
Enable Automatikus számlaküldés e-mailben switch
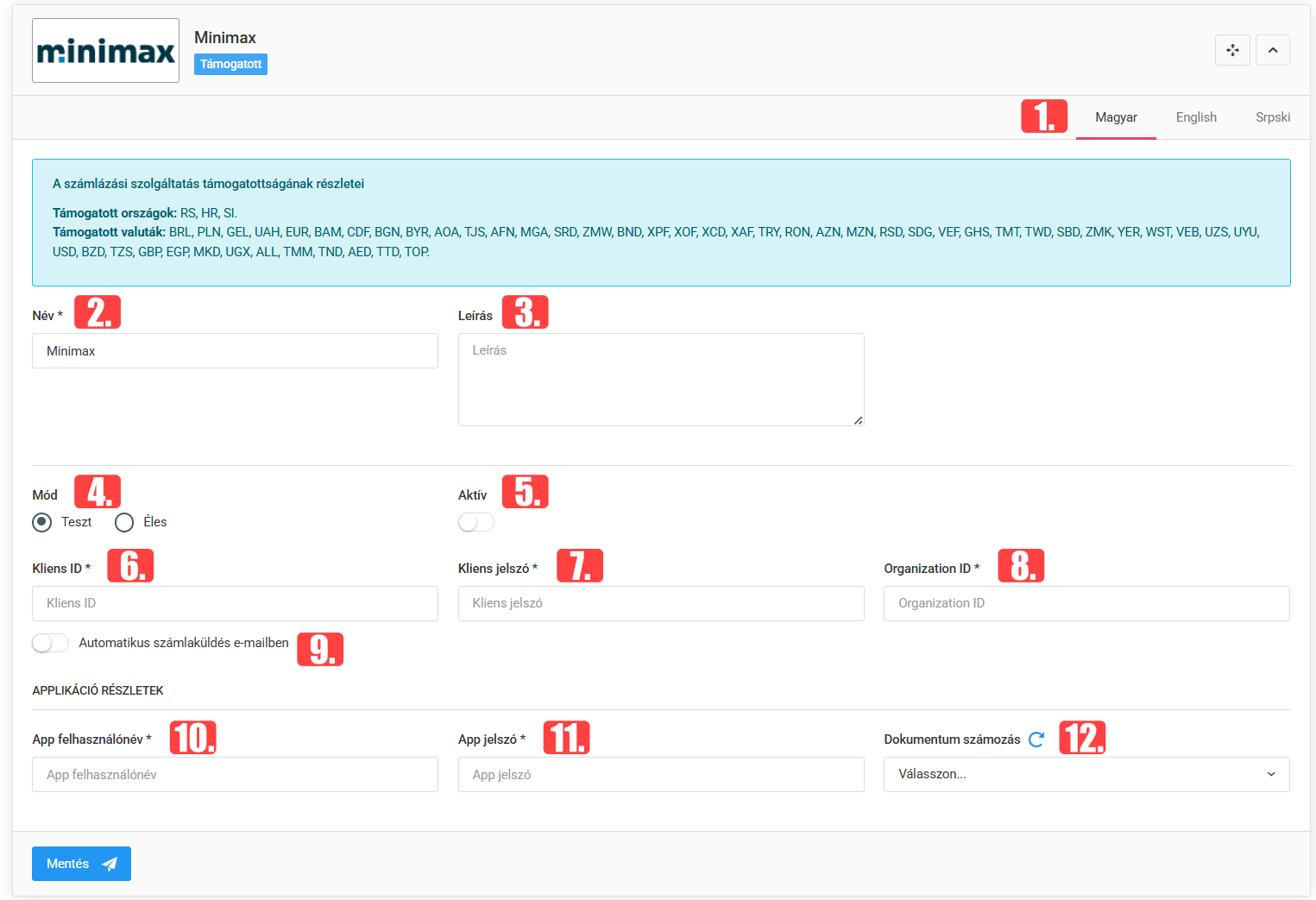click(x=50, y=643)
